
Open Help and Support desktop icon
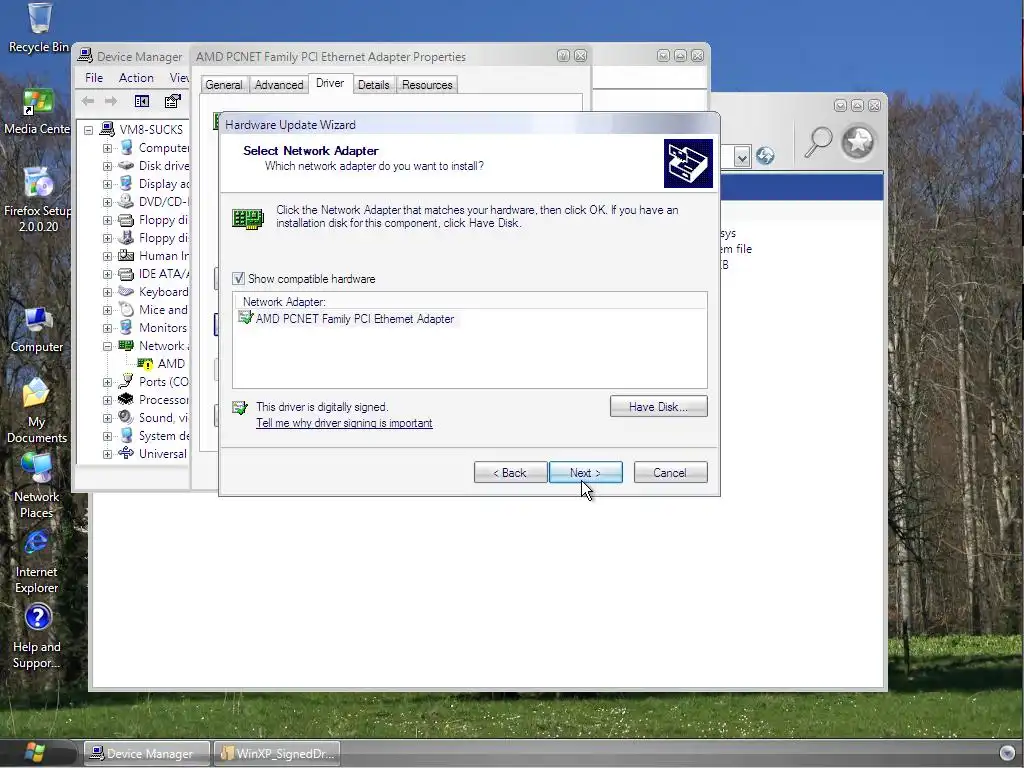point(37,637)
